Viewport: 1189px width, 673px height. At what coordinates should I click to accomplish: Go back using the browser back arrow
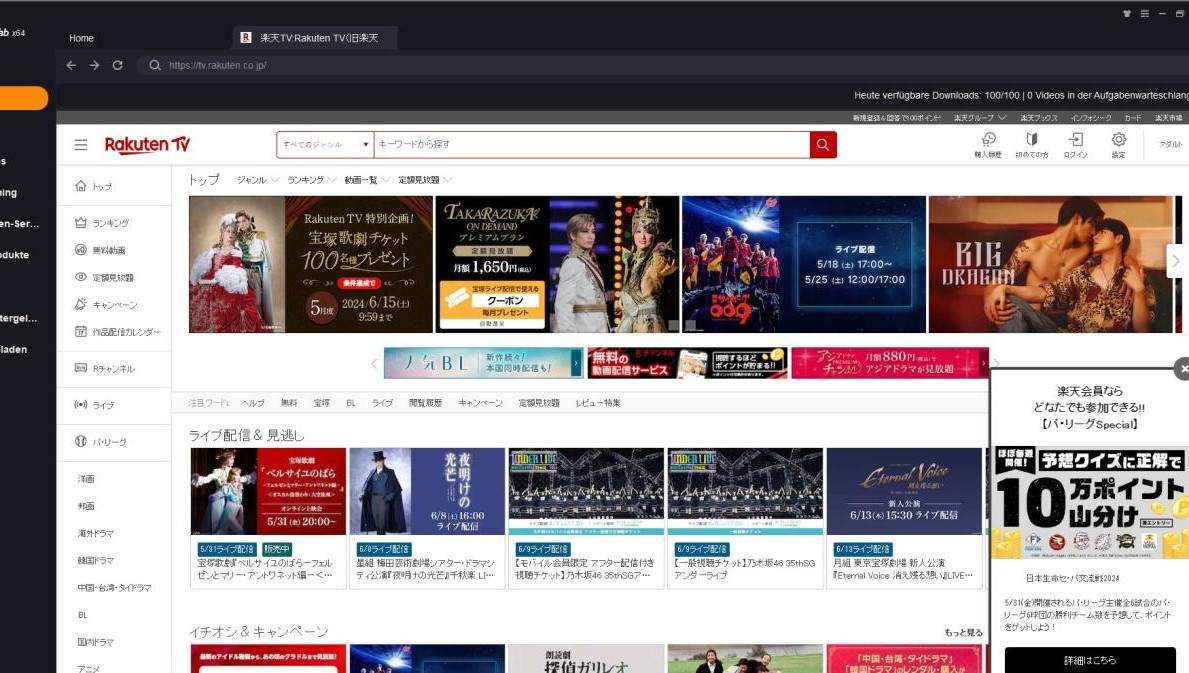[x=71, y=65]
